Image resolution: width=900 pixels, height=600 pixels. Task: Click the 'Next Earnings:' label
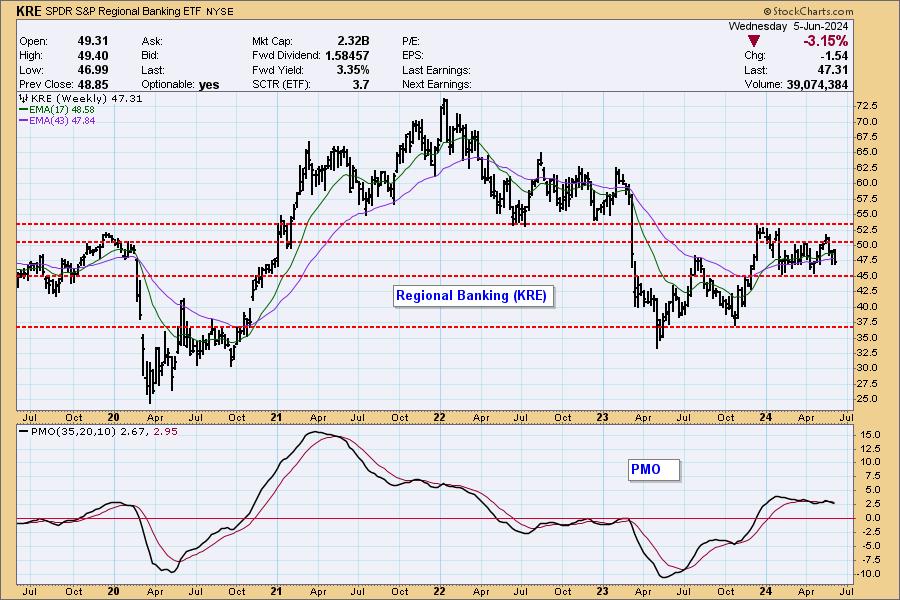[437, 84]
